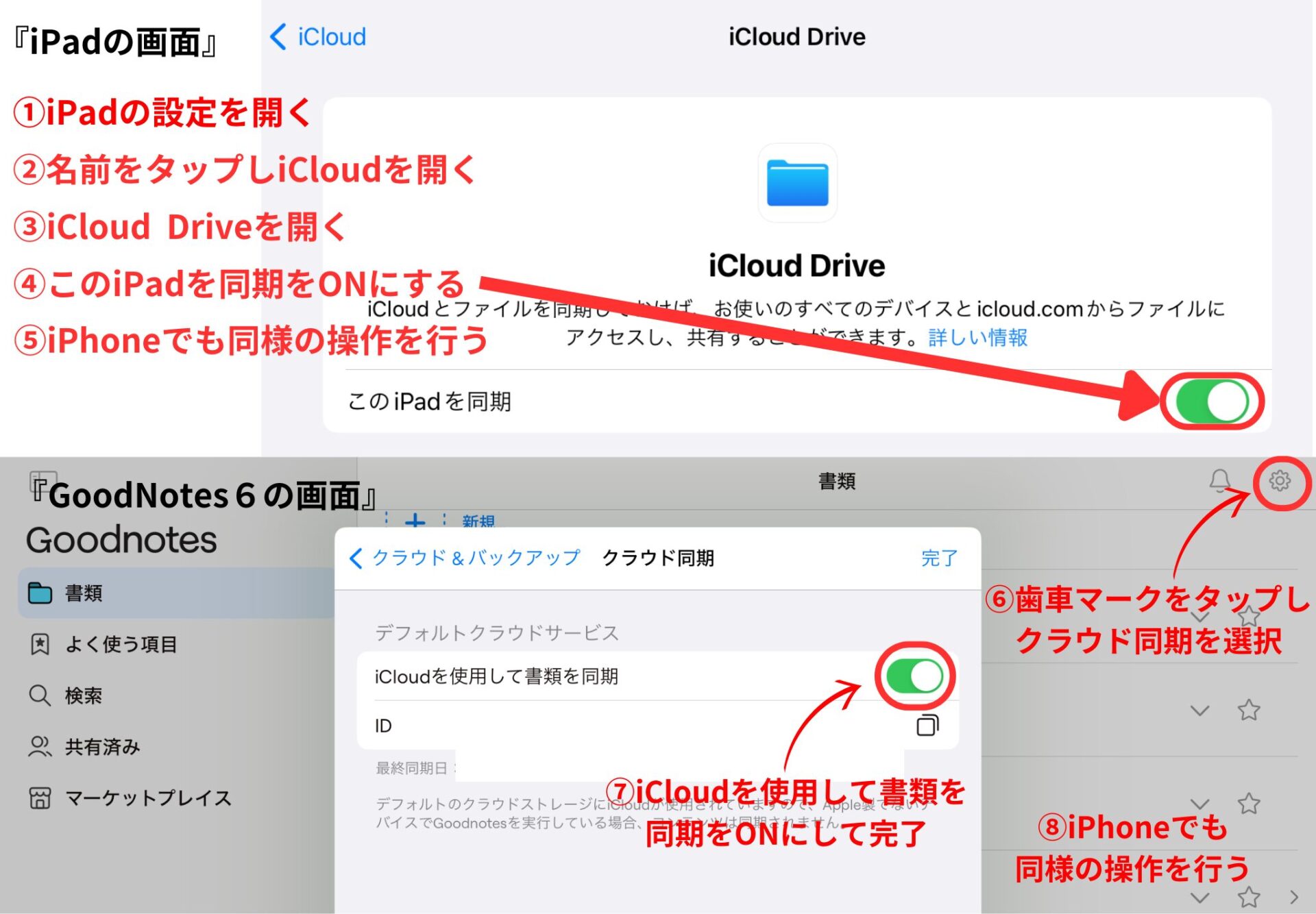
Task: Tap the notification bell icon
Action: [1219, 481]
